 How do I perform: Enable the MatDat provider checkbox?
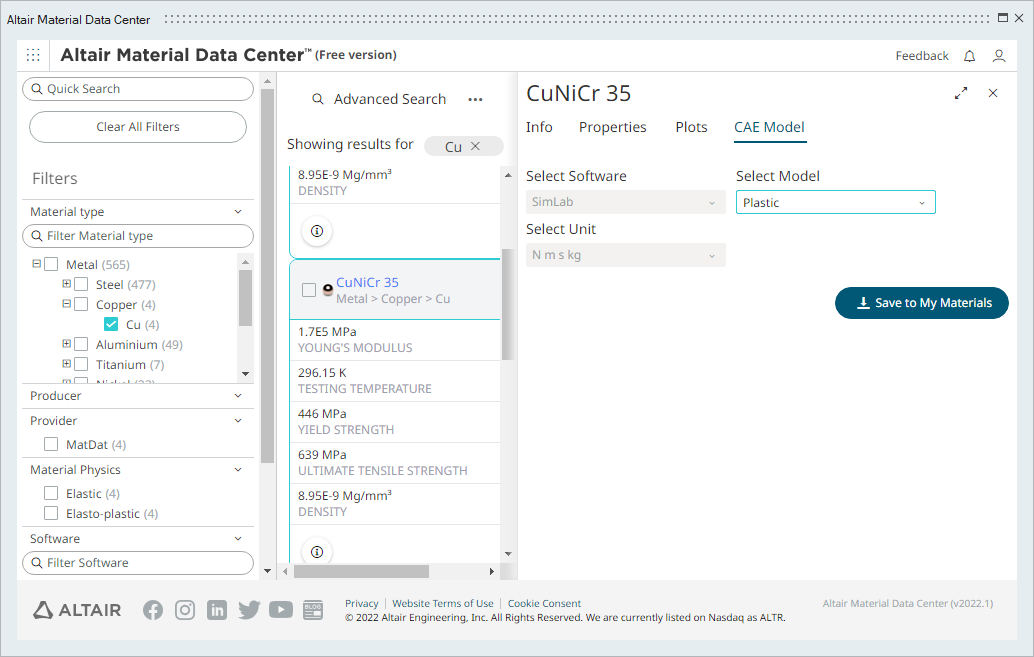[51, 445]
